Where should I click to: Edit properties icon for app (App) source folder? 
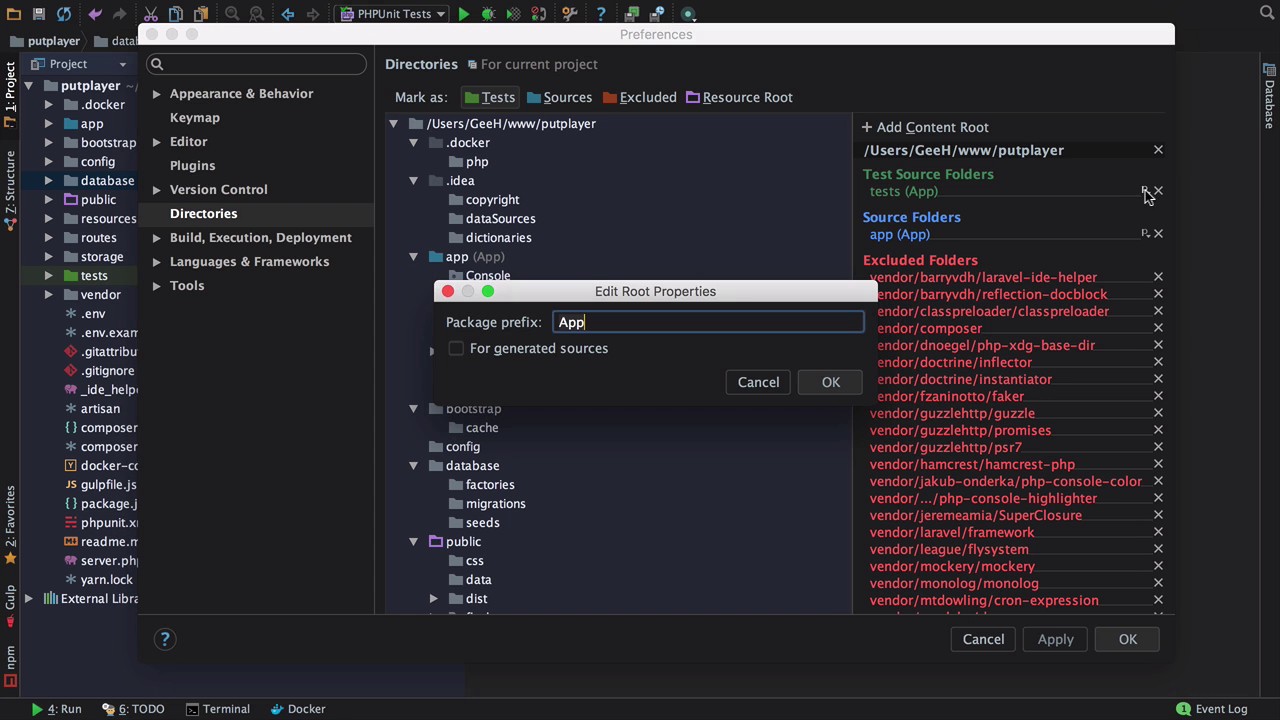point(1145,234)
